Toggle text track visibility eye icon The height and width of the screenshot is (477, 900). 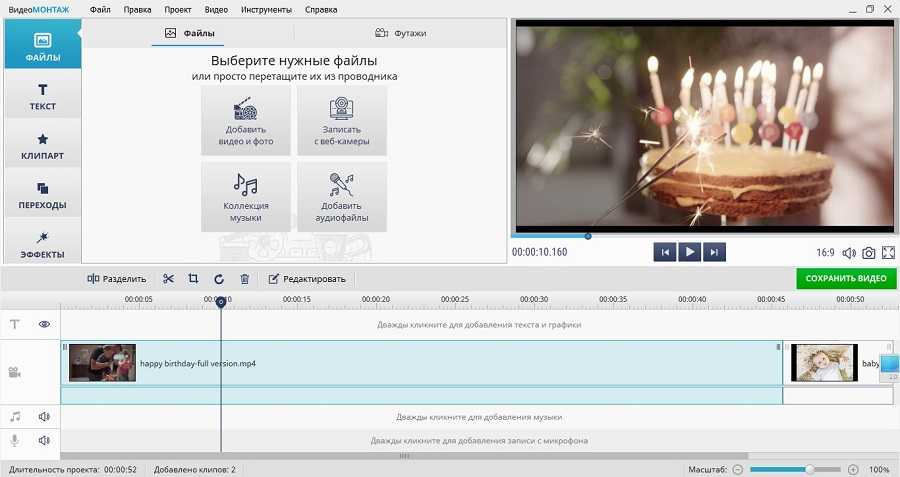point(44,324)
